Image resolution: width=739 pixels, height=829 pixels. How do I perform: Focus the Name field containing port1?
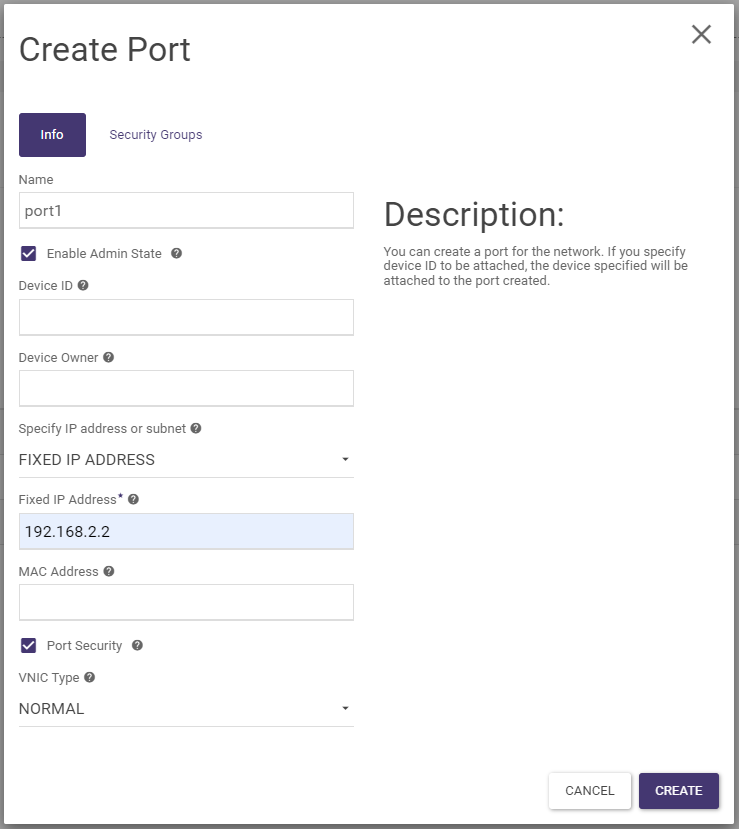[186, 211]
